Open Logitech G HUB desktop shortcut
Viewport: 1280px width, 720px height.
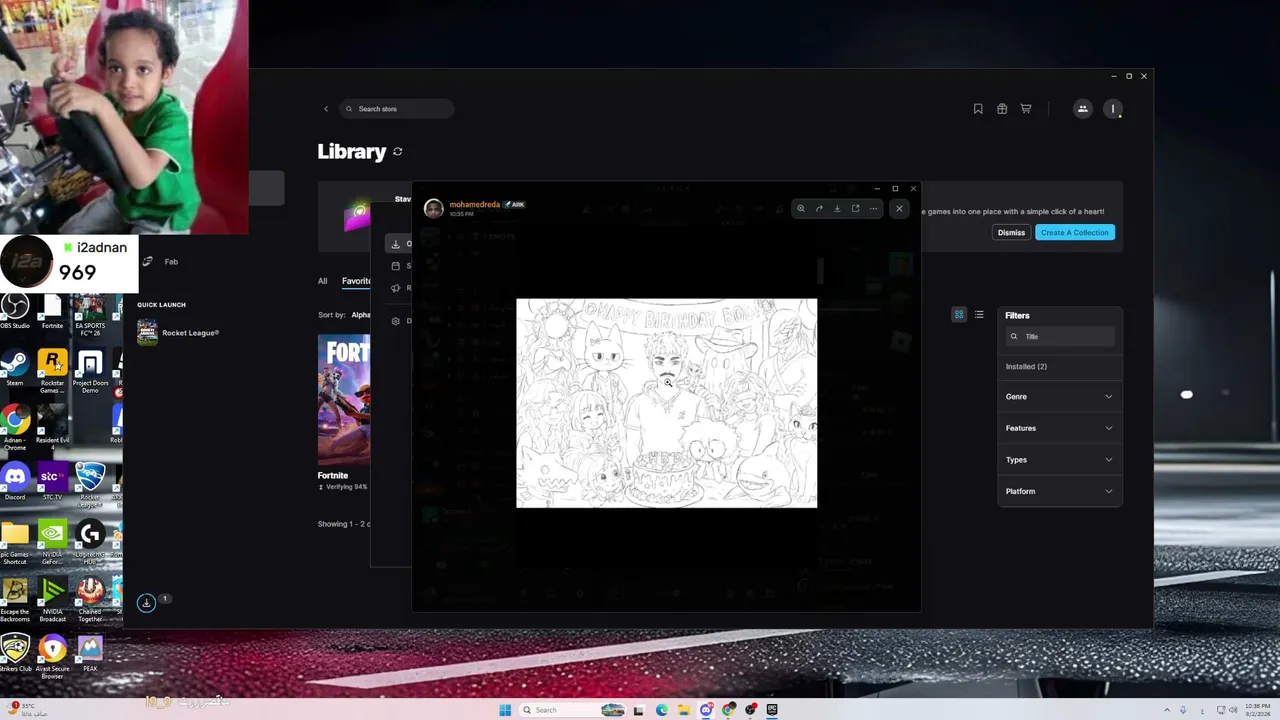(x=90, y=543)
